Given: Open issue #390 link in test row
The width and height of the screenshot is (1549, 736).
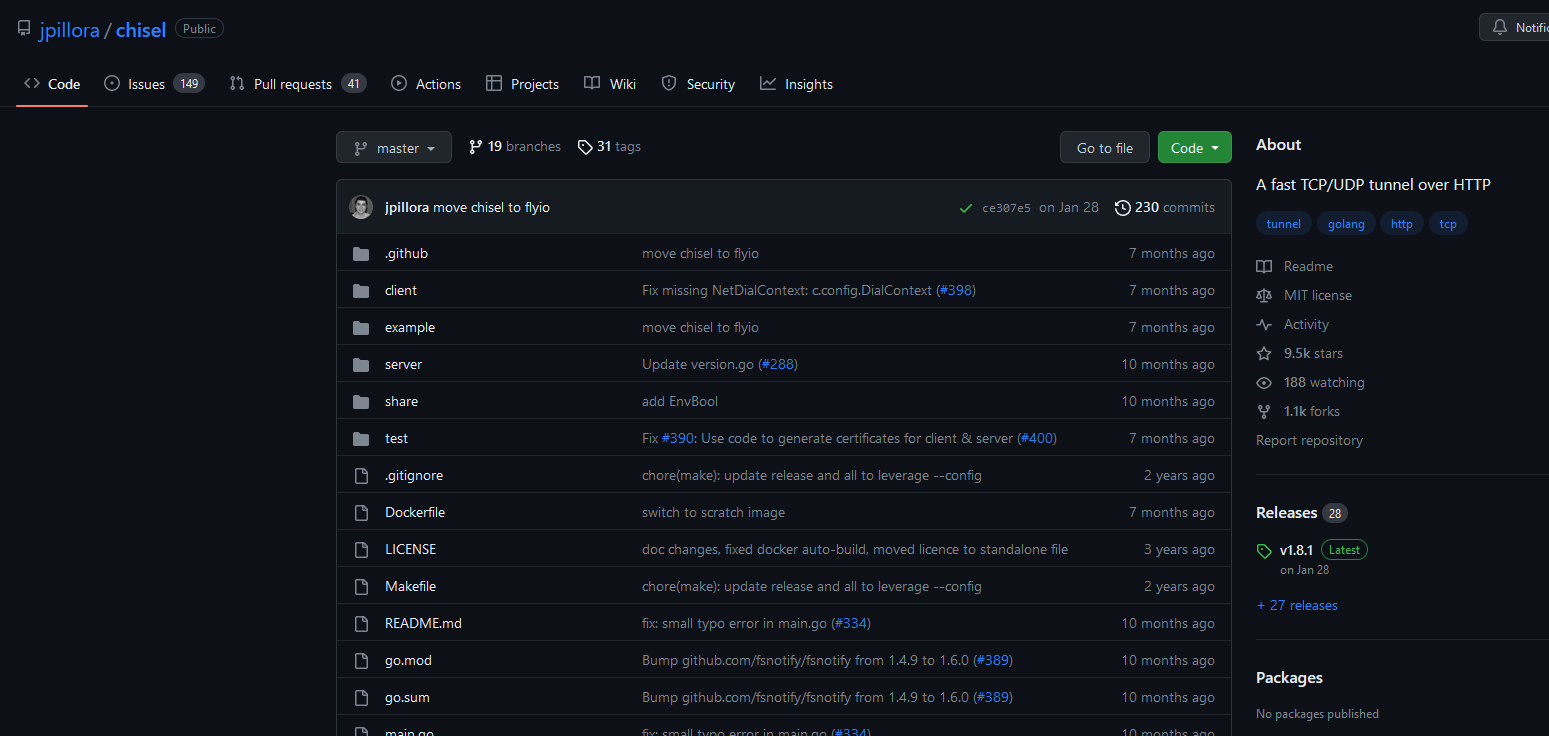Looking at the screenshot, I should [678, 439].
